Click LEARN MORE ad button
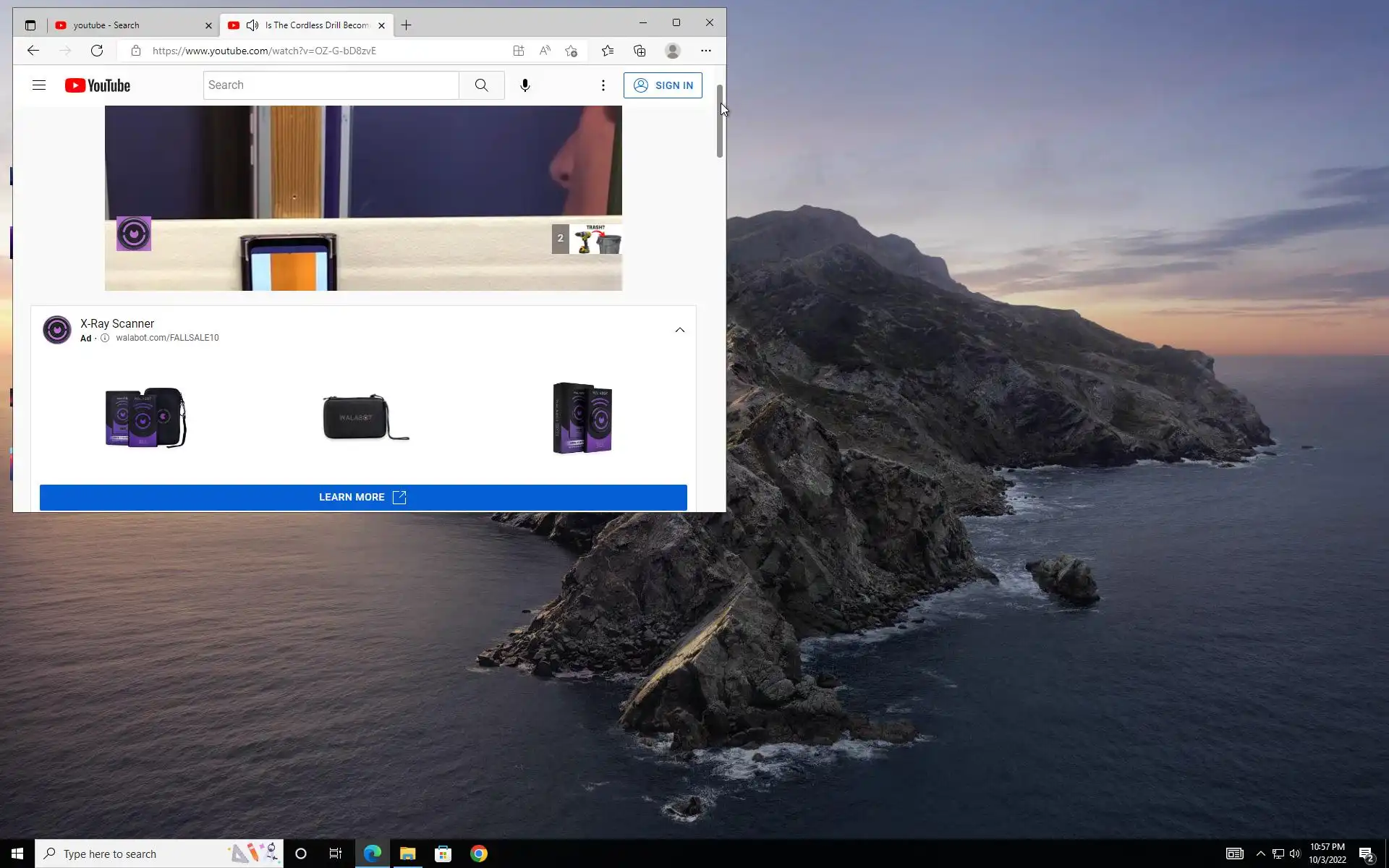The height and width of the screenshot is (868, 1389). 363,497
